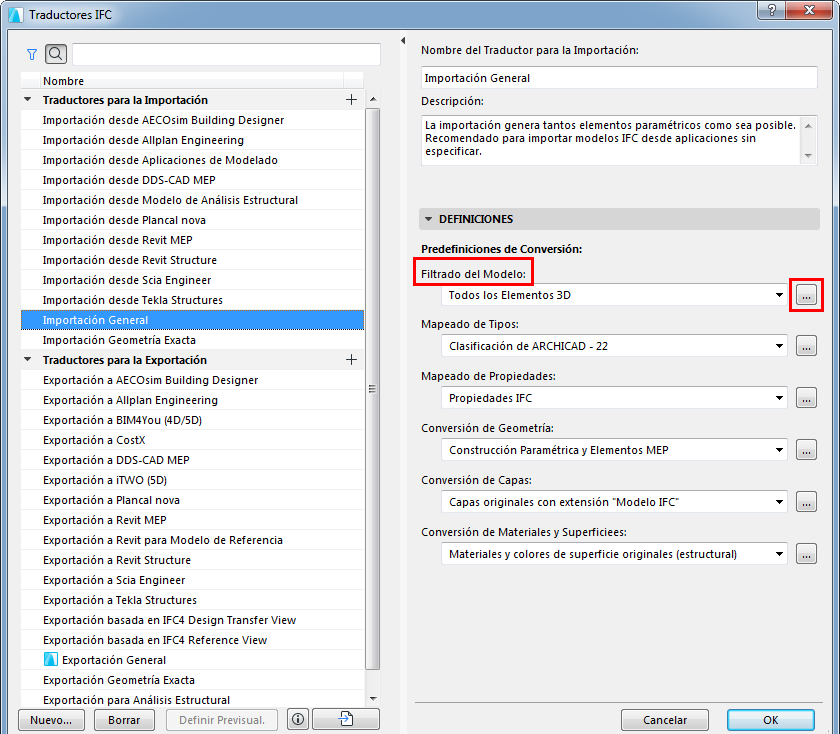This screenshot has width=840, height=734.
Task: Open Conversión de Capas options button
Action: 806,502
